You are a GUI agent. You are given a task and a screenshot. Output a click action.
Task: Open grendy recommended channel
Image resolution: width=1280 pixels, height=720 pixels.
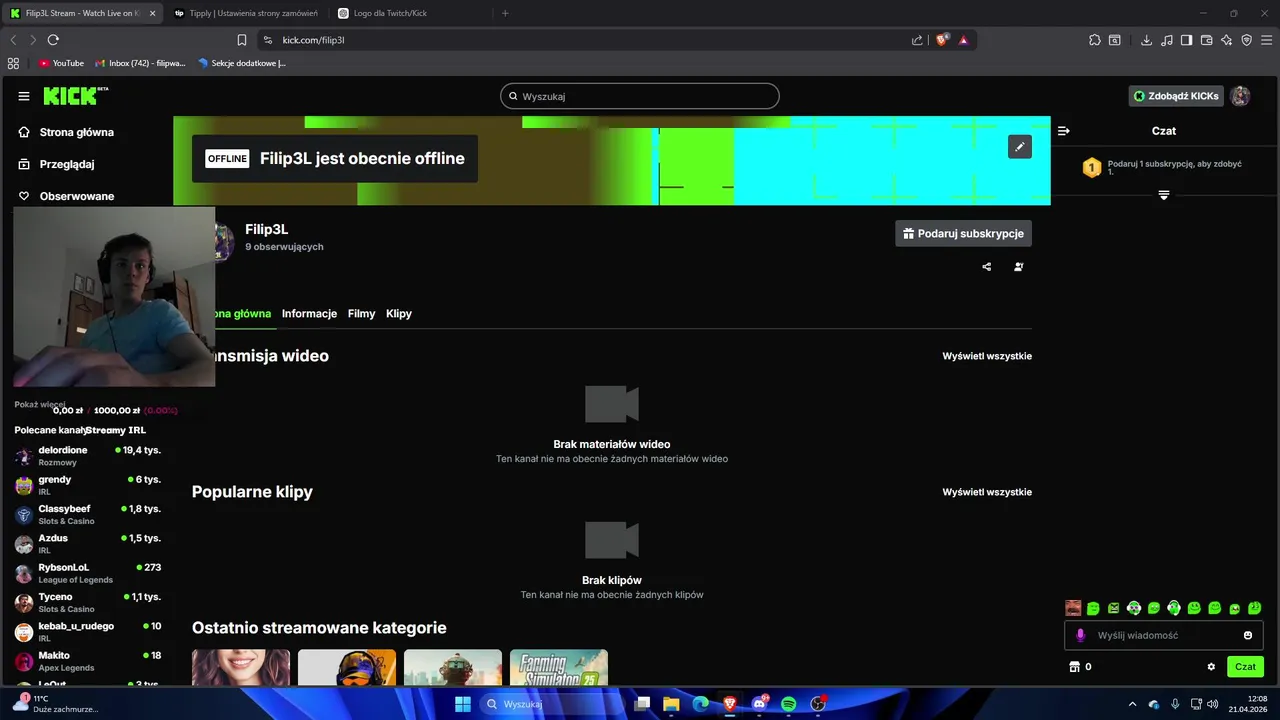click(88, 485)
